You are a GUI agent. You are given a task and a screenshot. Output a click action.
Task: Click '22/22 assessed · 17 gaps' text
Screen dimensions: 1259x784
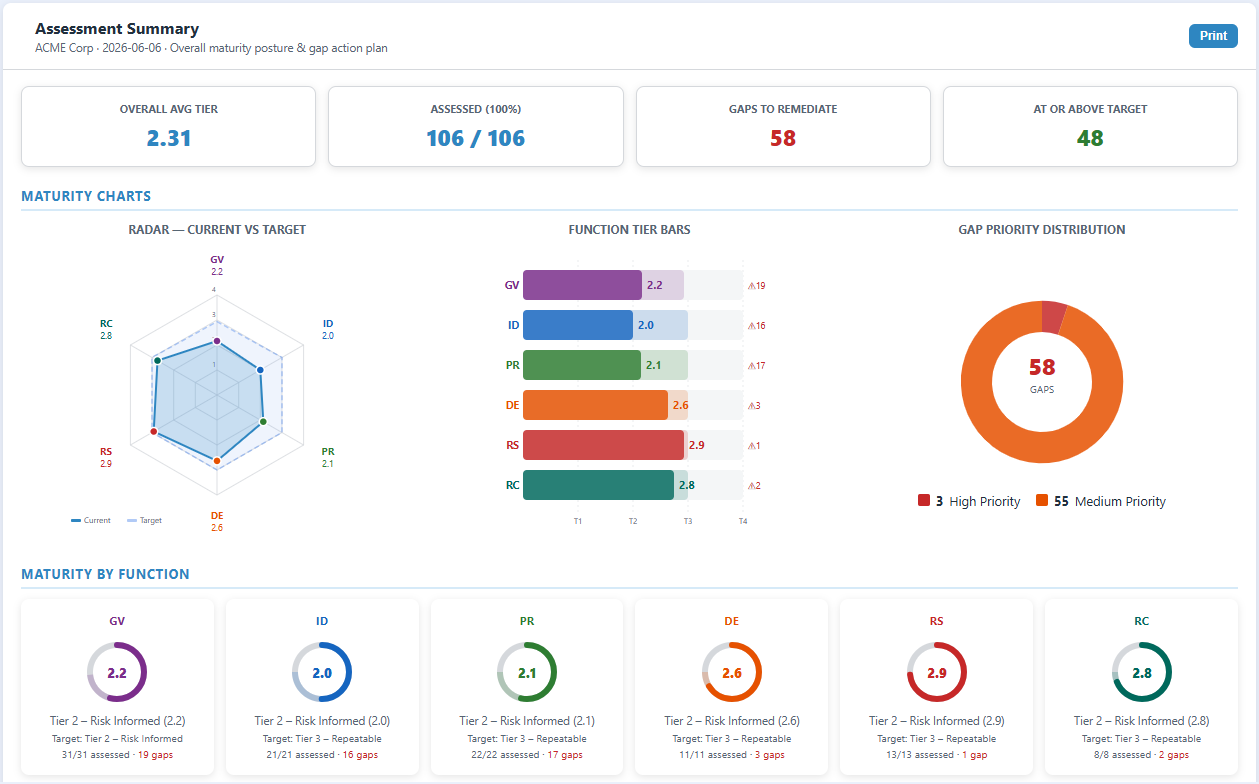[527, 755]
